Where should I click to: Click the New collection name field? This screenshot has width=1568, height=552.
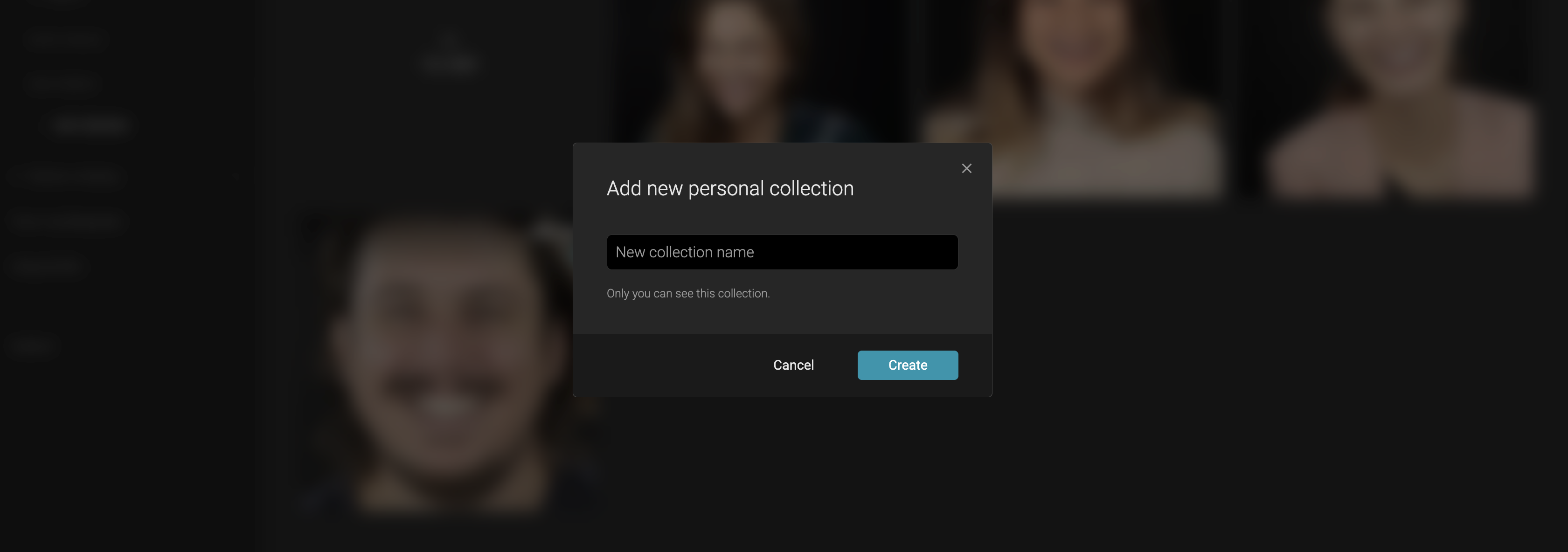click(782, 252)
